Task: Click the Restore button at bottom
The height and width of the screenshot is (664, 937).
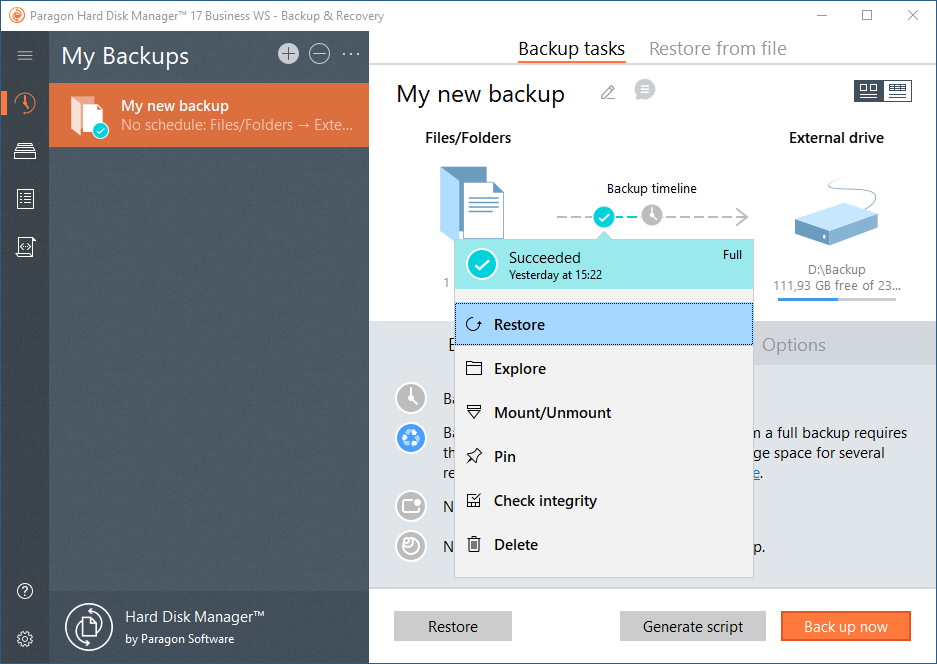Action: 453,626
